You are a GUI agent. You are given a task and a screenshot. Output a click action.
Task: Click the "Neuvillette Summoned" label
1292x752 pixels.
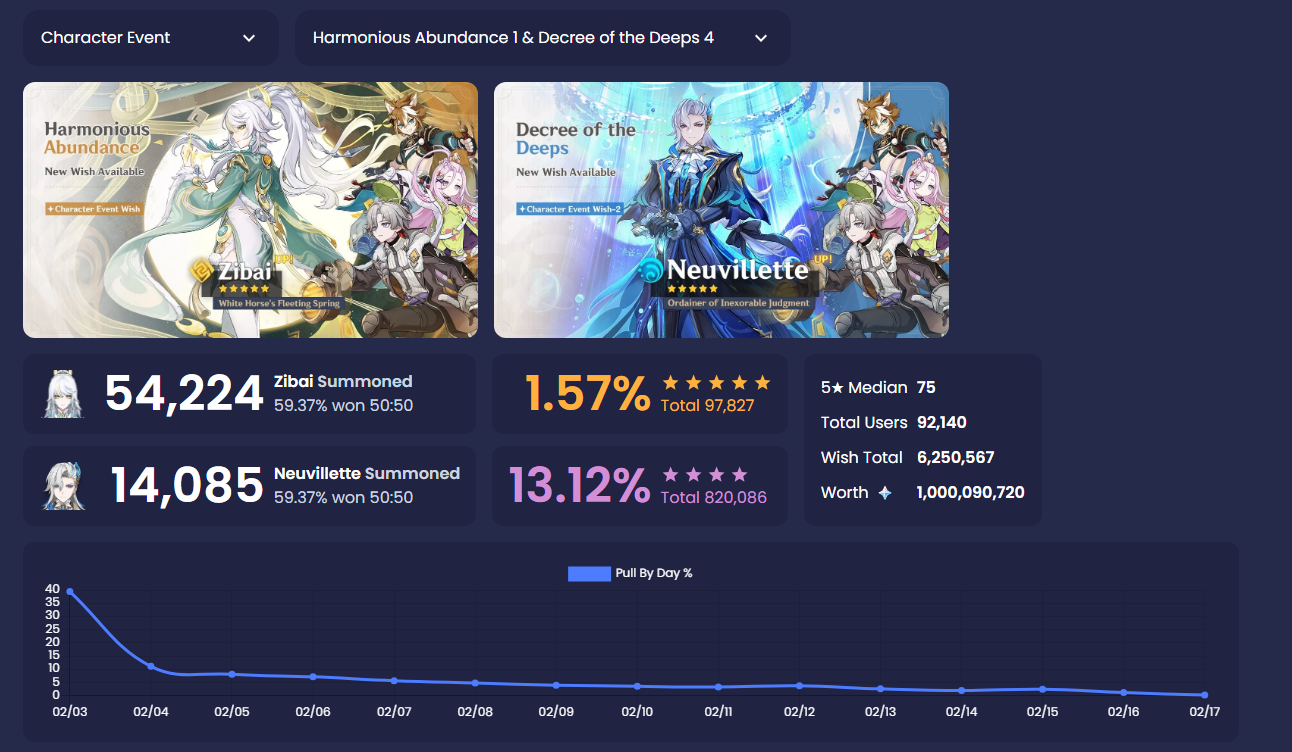point(367,473)
